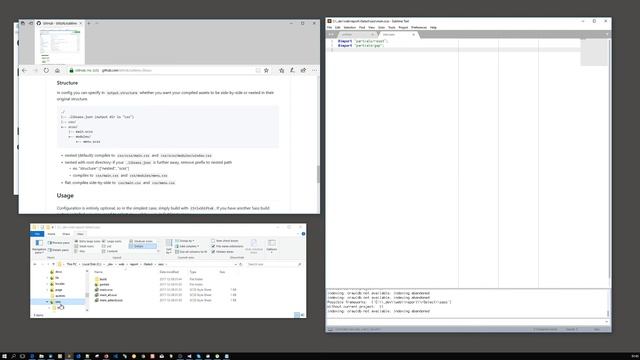Click the Explorer search box
Viewport: 640px width, 360px height.
(274, 264)
